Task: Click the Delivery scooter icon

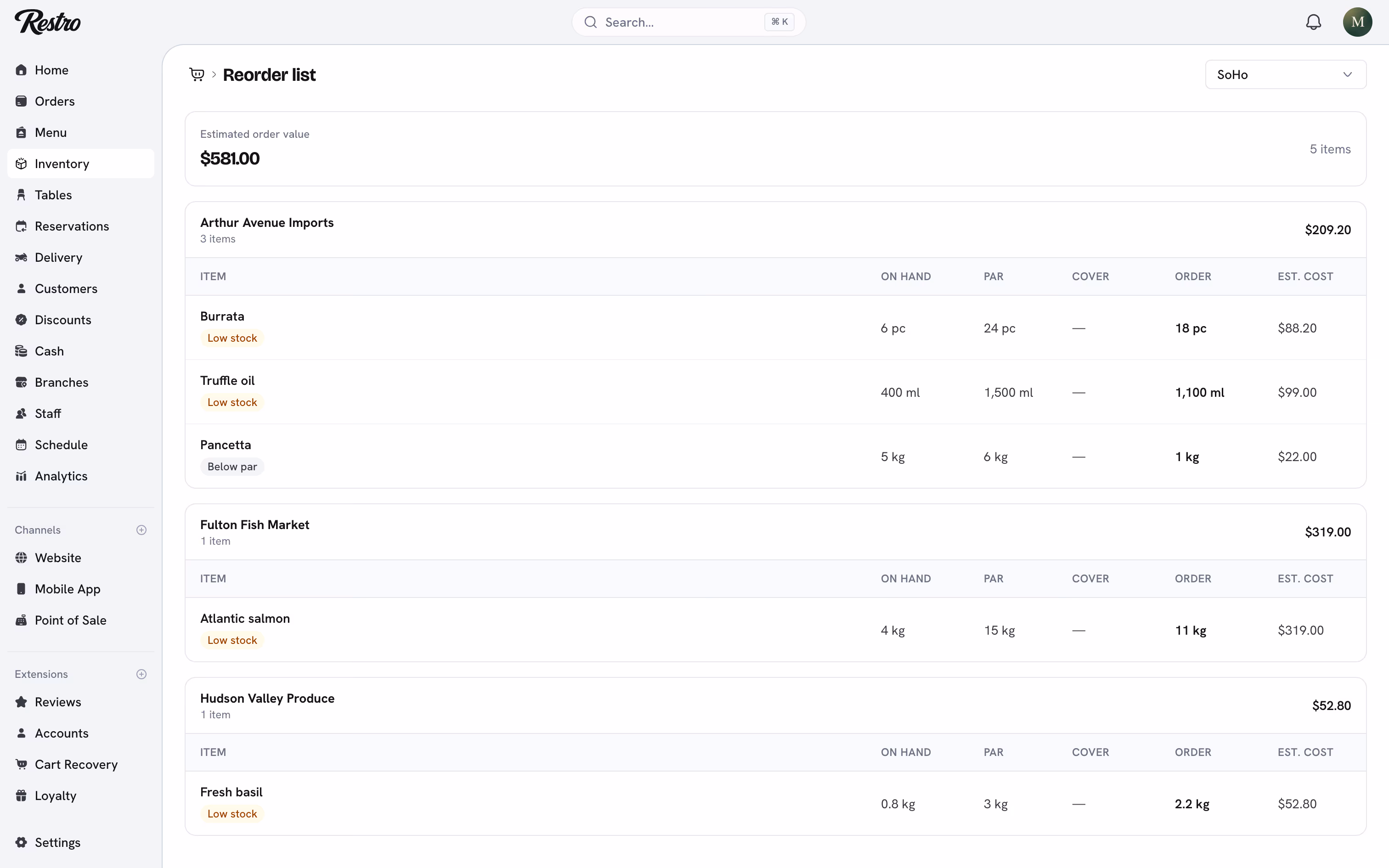Action: click(21, 257)
